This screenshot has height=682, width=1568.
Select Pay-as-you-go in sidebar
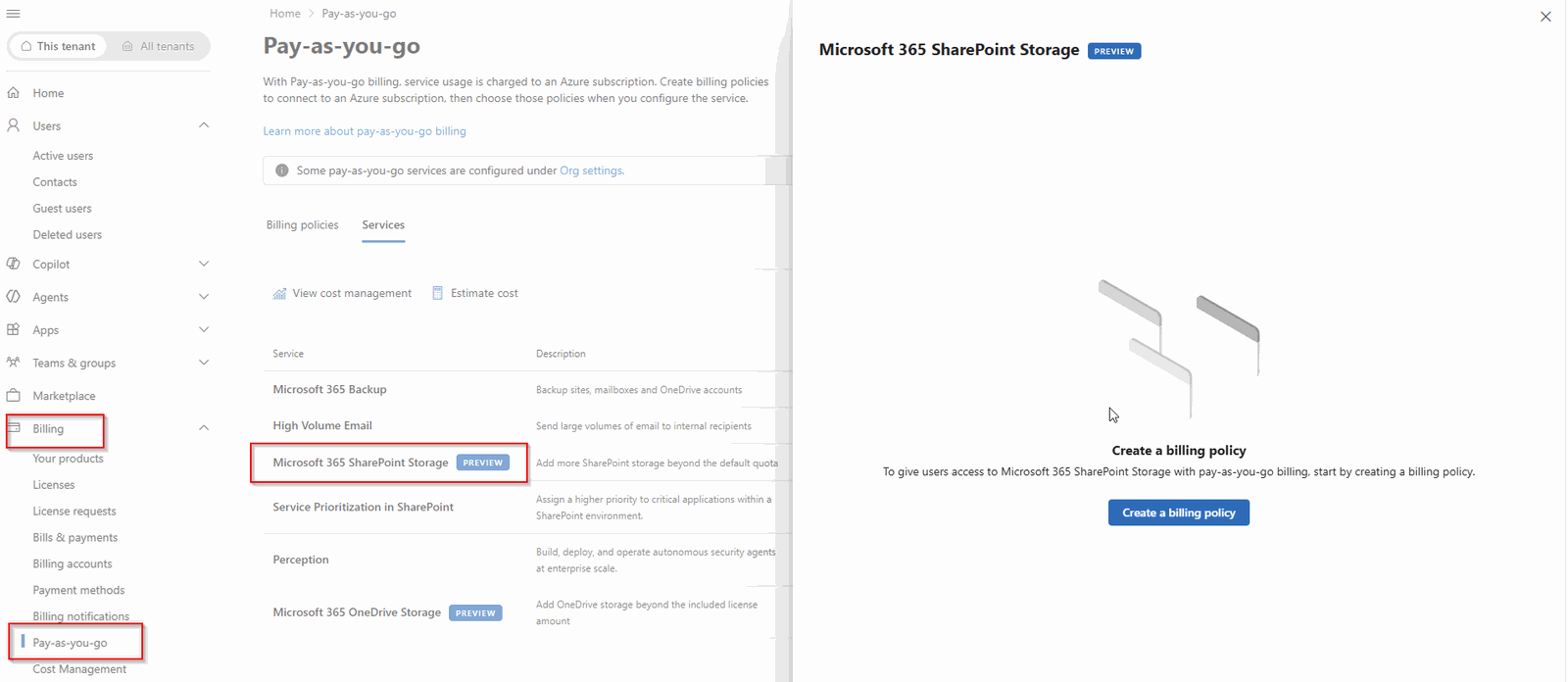click(70, 643)
